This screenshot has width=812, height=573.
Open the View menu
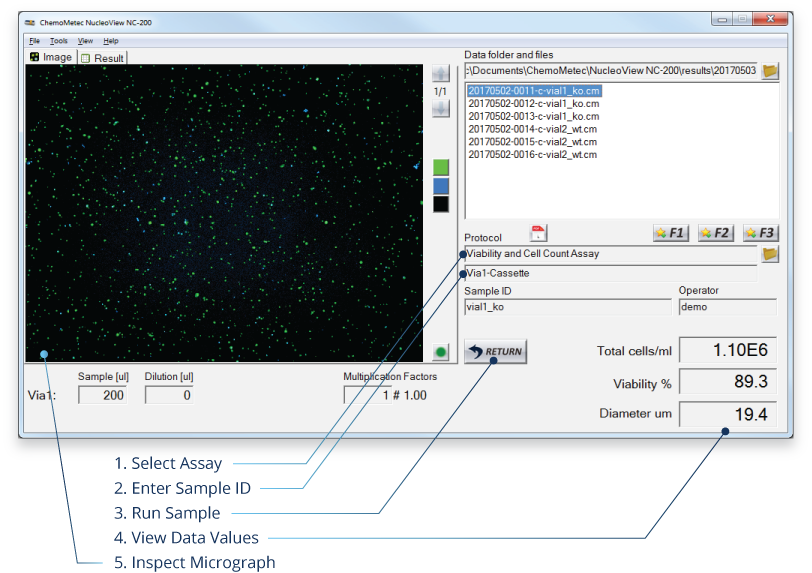tap(85, 41)
